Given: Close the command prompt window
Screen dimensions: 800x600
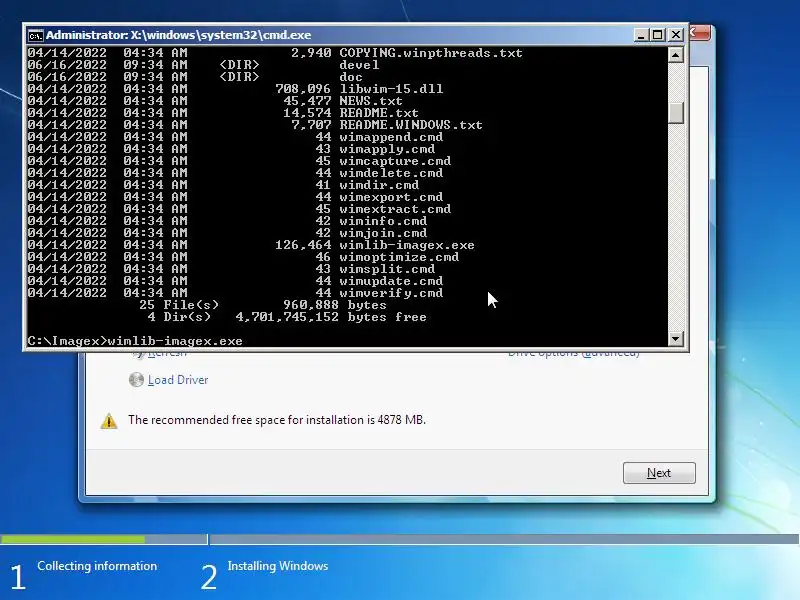Looking at the screenshot, I should 676,35.
